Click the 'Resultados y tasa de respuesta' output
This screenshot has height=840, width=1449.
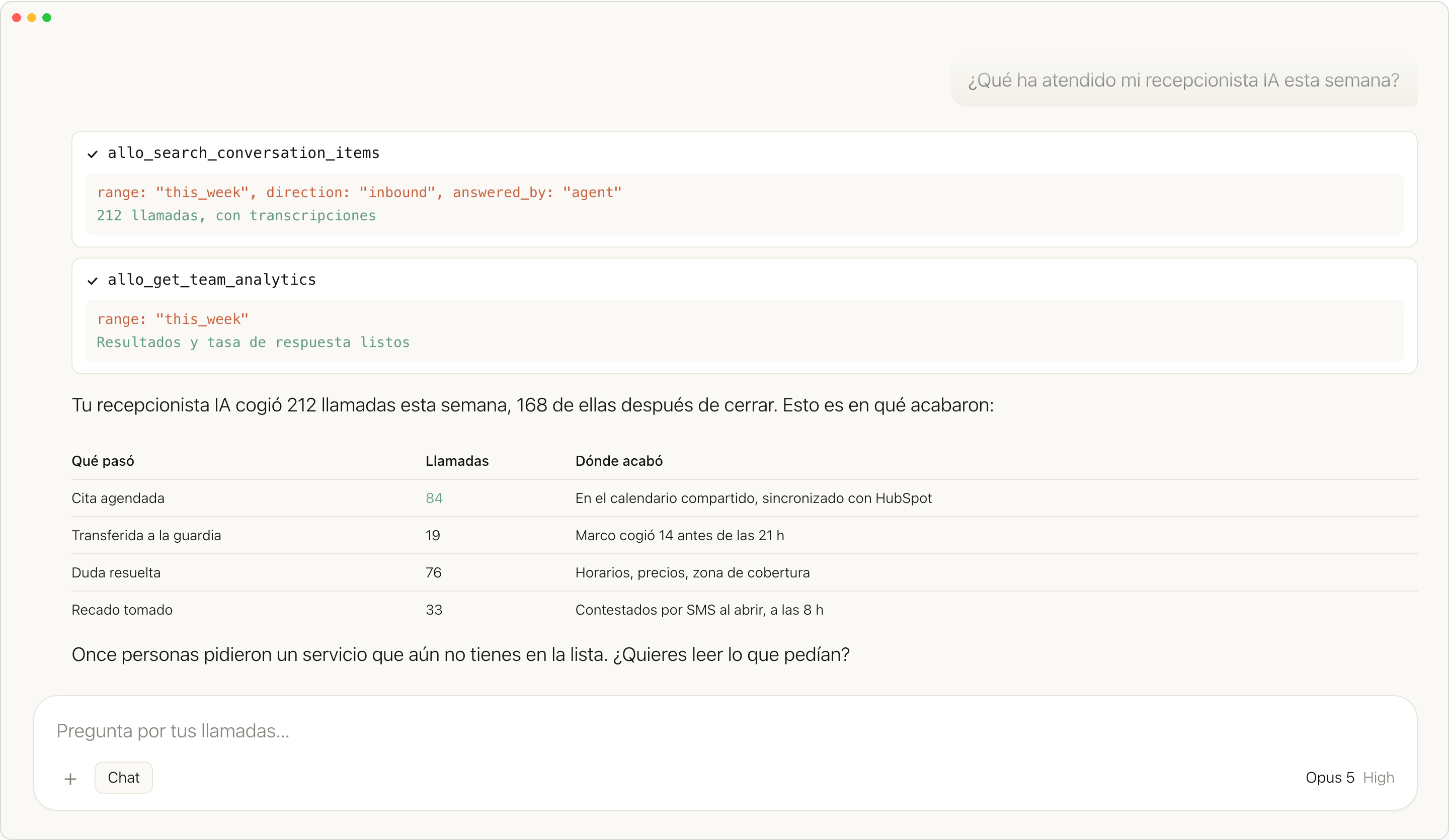point(253,342)
